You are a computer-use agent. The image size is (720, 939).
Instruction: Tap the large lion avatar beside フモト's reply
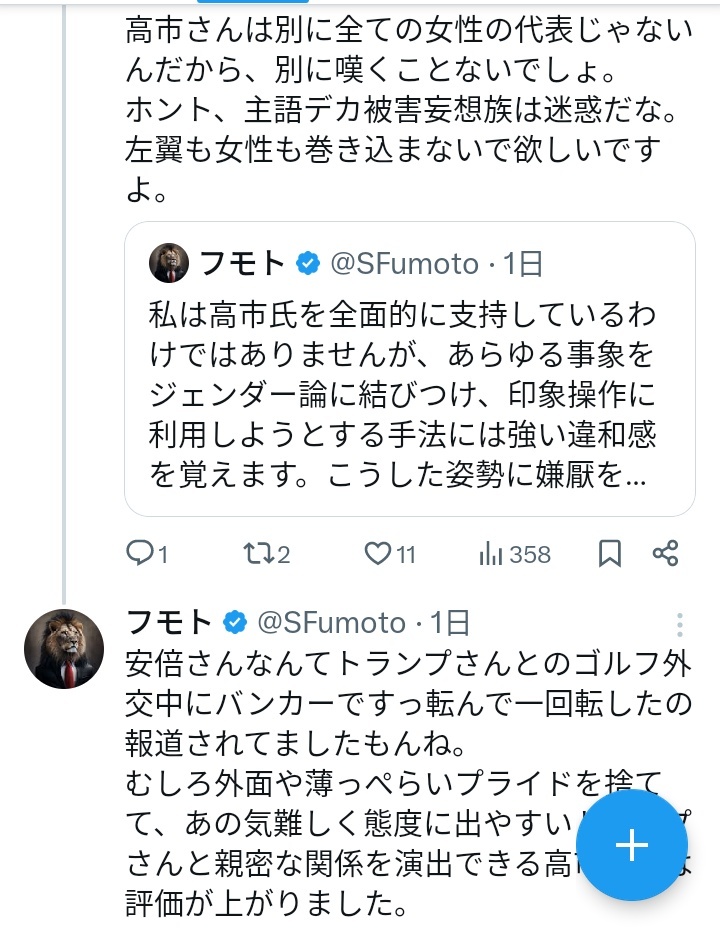(64, 649)
